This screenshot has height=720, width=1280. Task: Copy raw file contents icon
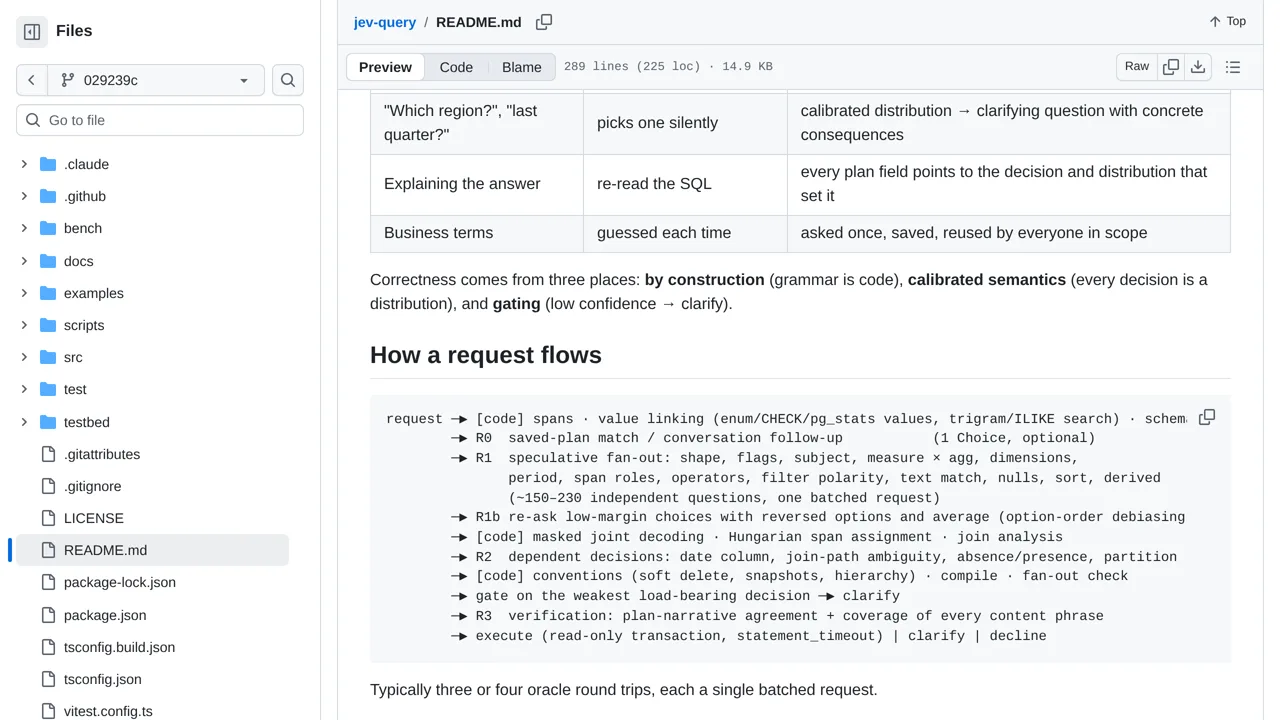[x=1171, y=67]
